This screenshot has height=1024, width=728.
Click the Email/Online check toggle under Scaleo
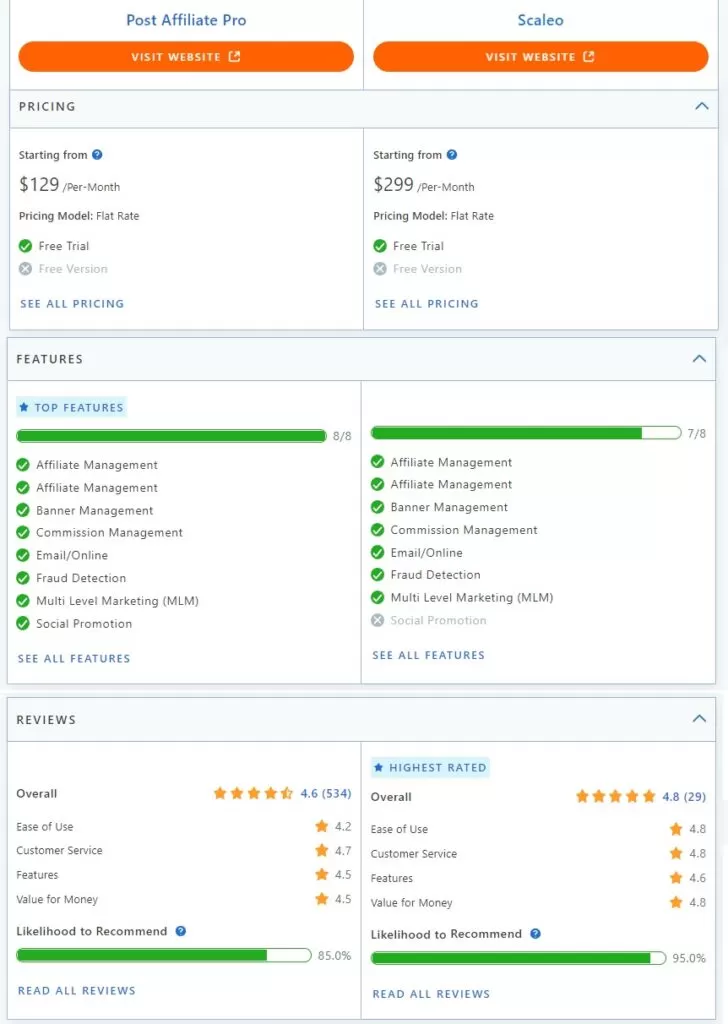pyautogui.click(x=378, y=553)
